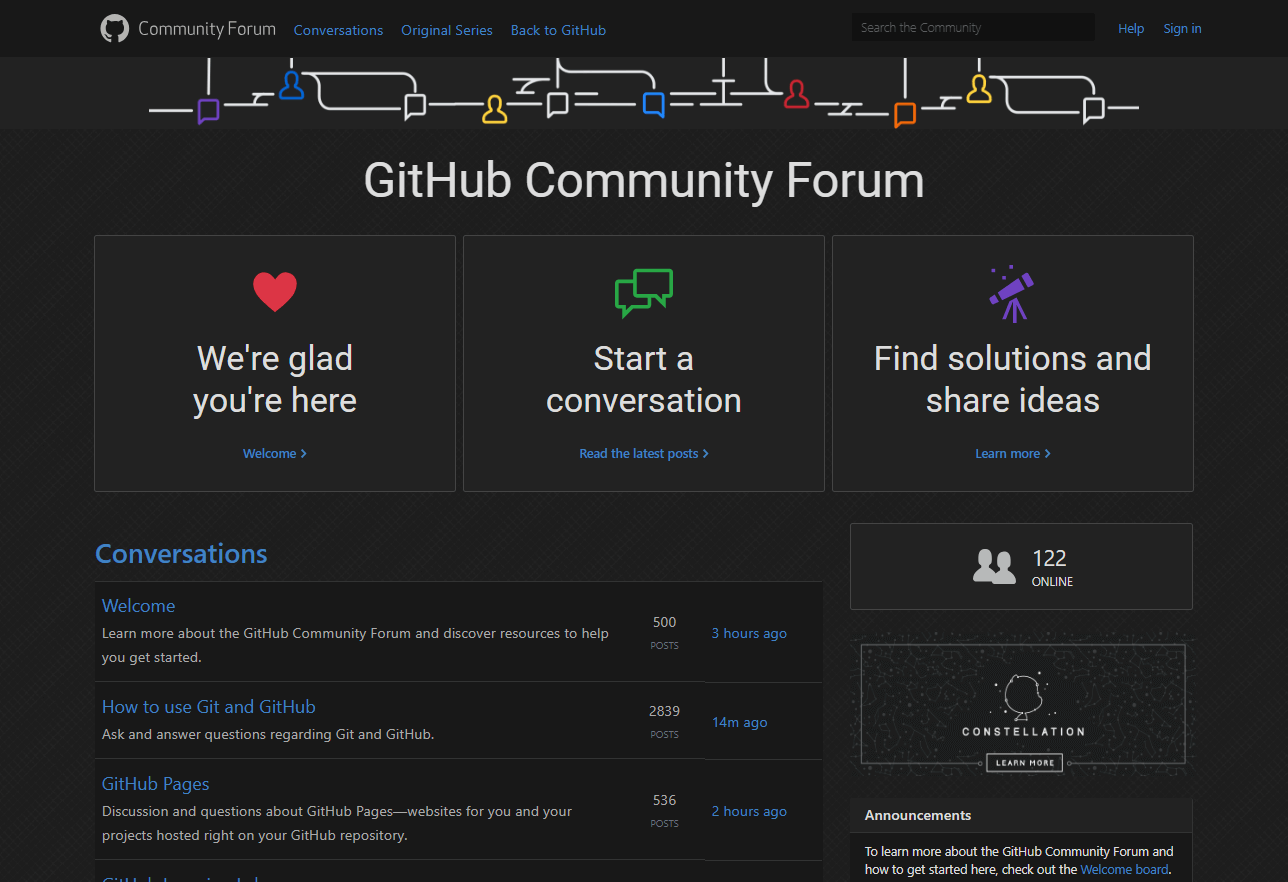Open the Original Series nav item
This screenshot has height=882, width=1288.
(447, 30)
